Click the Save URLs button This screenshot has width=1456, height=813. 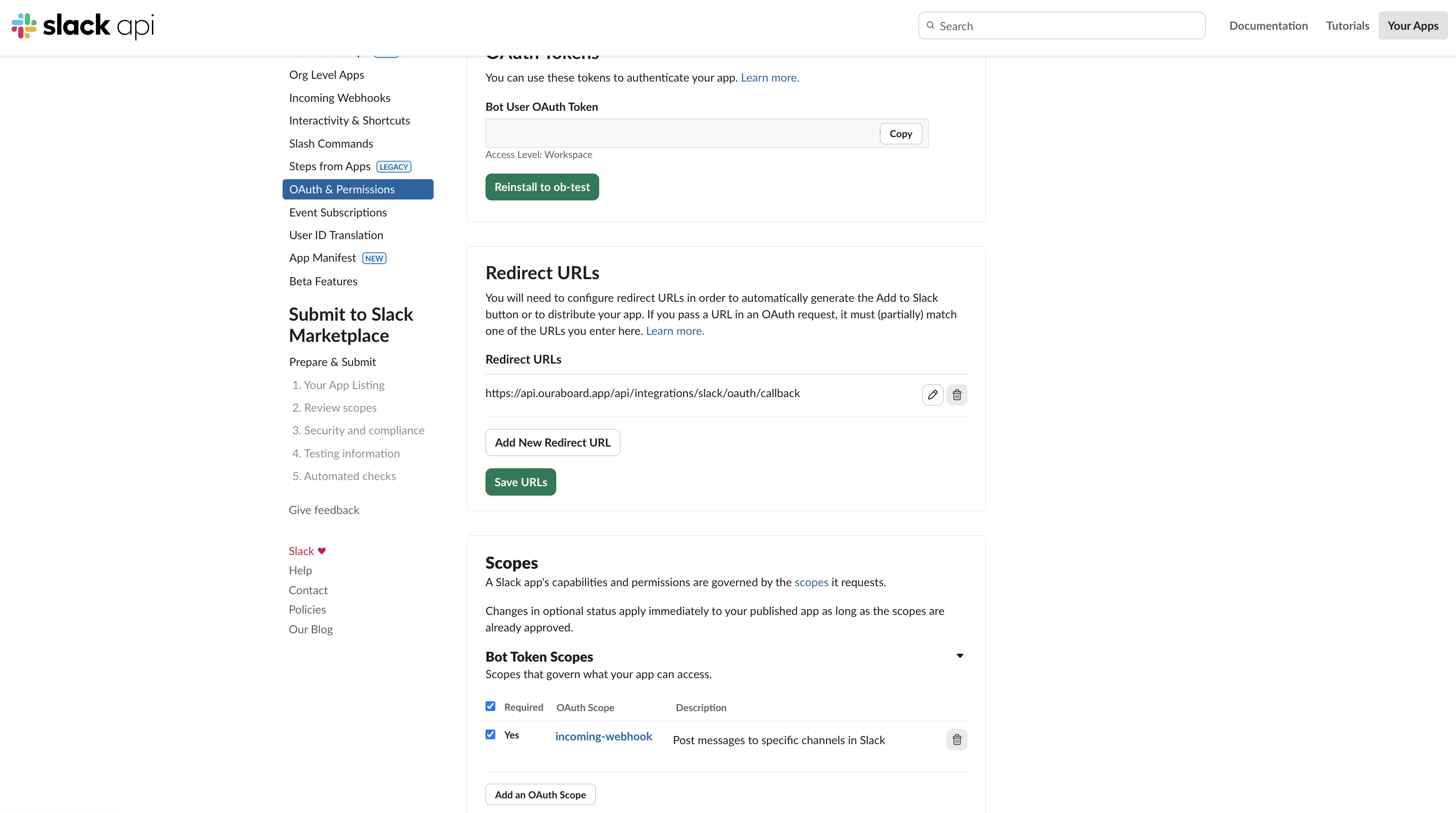[x=520, y=482]
